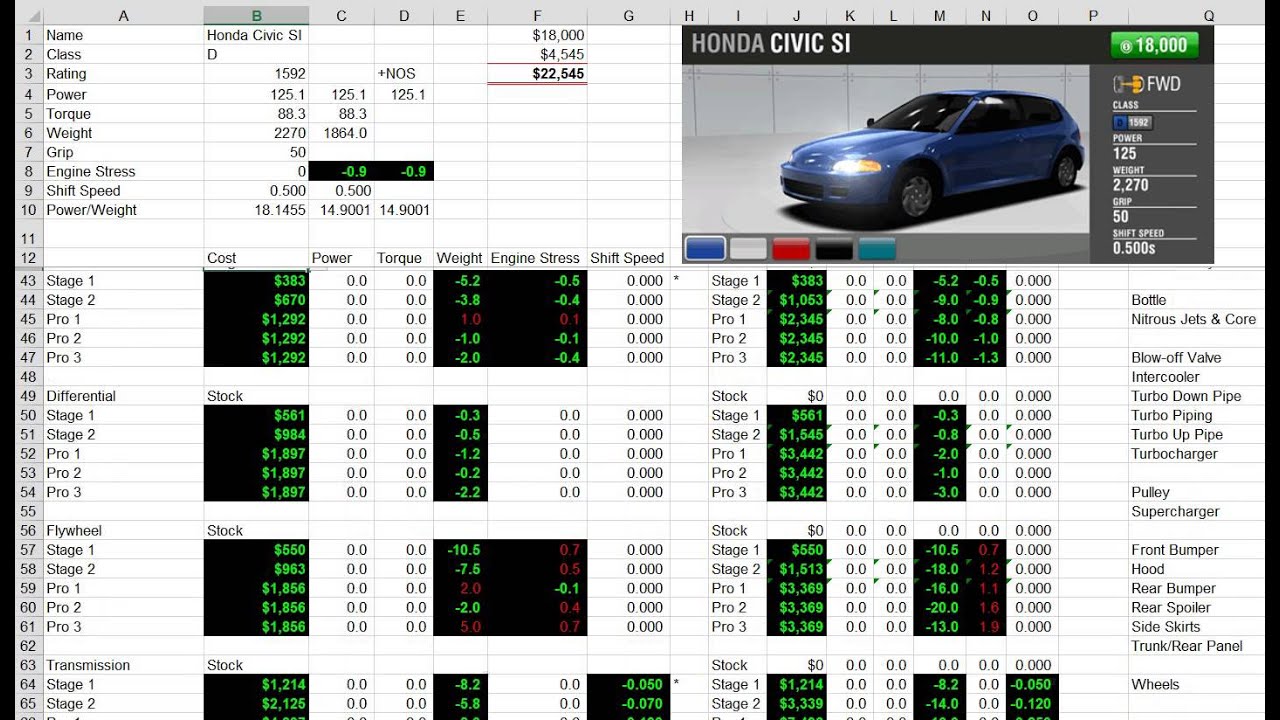Screen dimensions: 1280x720
Task: Click the '$670' cost cell
Action: point(256,300)
